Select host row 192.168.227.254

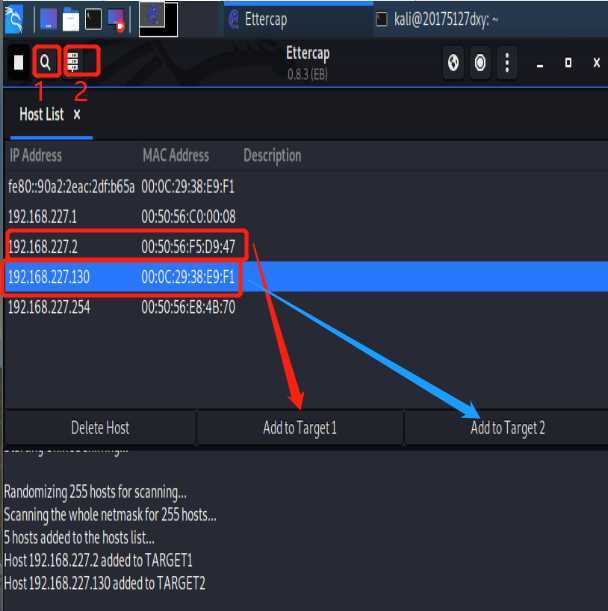click(x=306, y=307)
